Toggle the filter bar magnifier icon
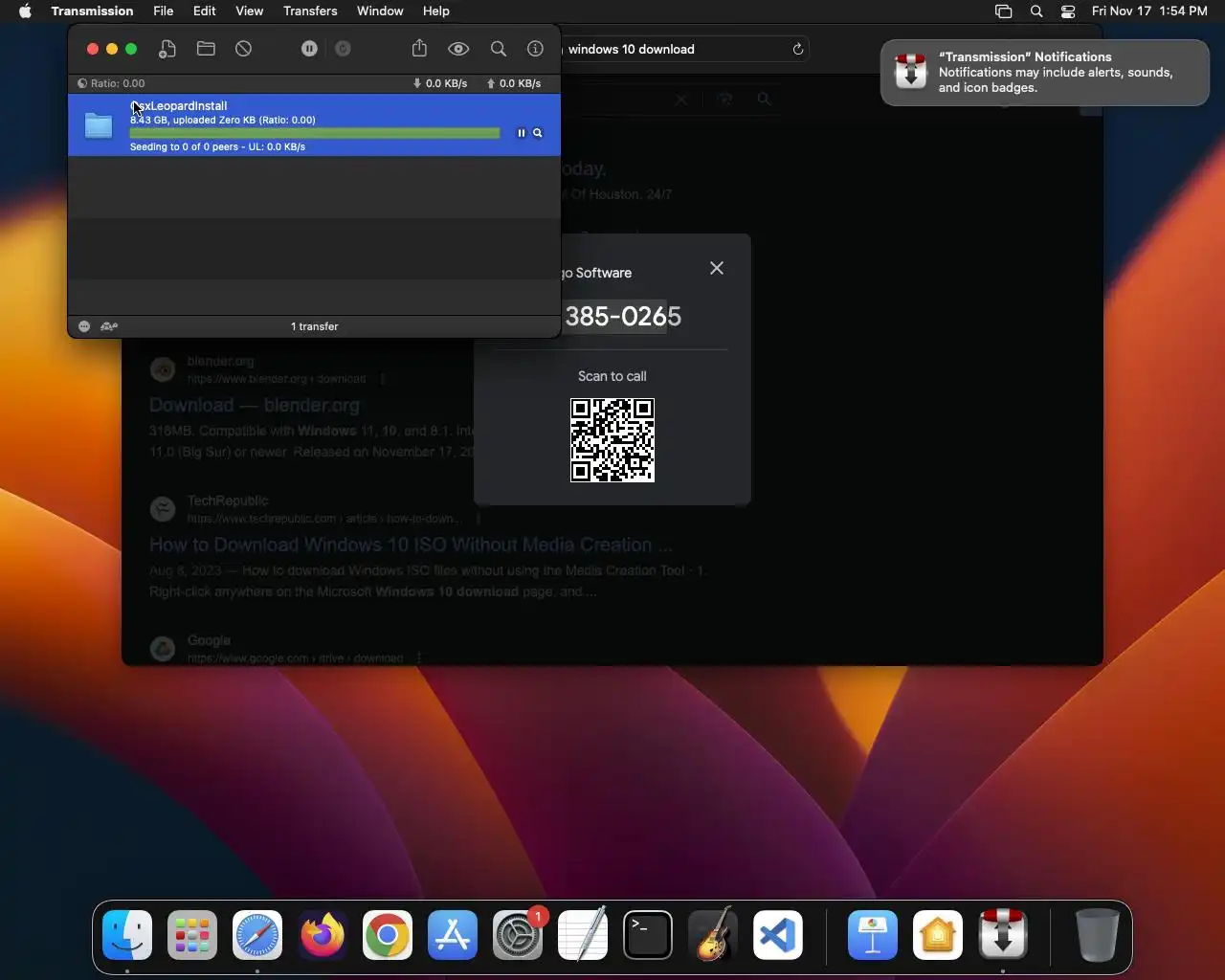Viewport: 1225px width, 980px height. click(x=499, y=49)
